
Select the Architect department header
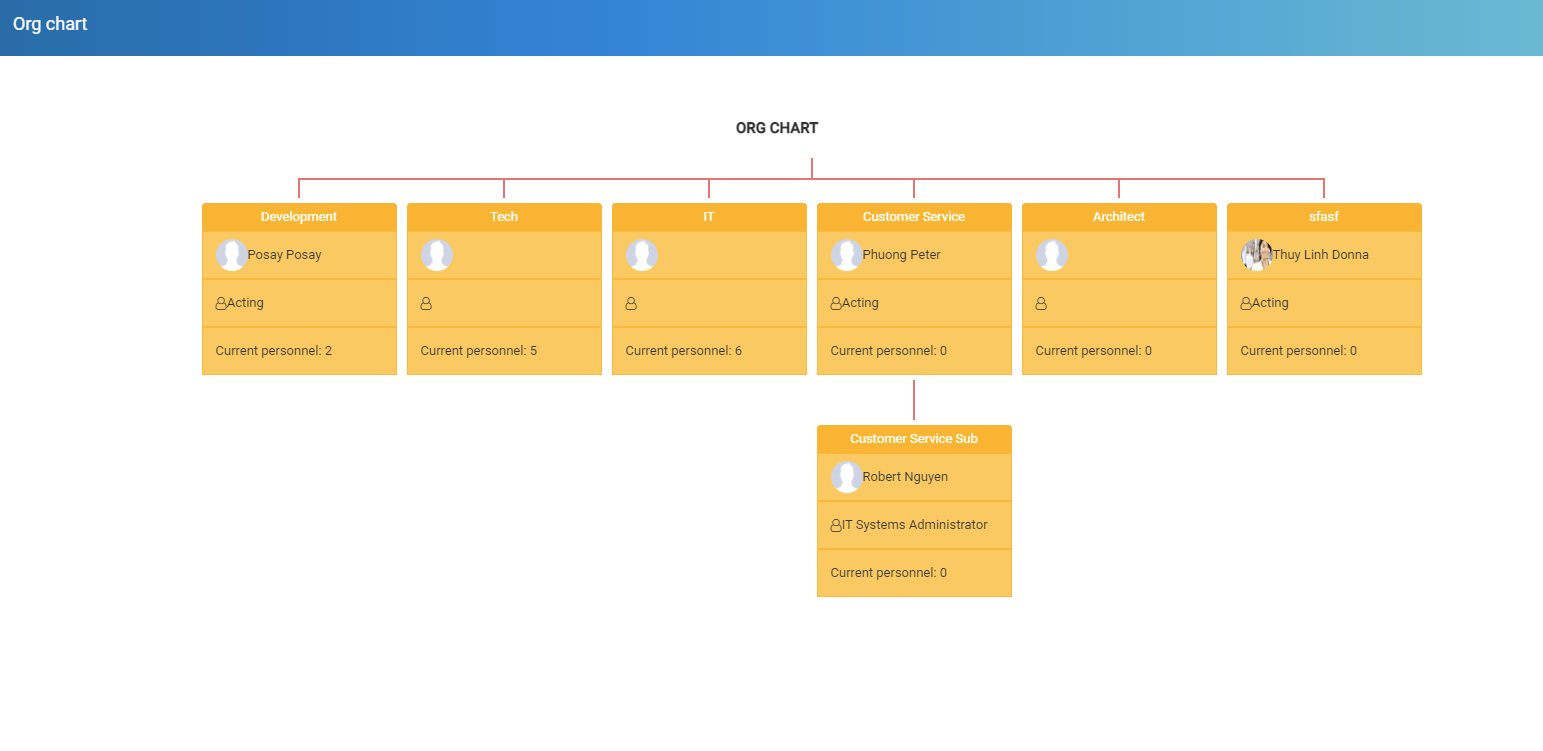coord(1119,217)
